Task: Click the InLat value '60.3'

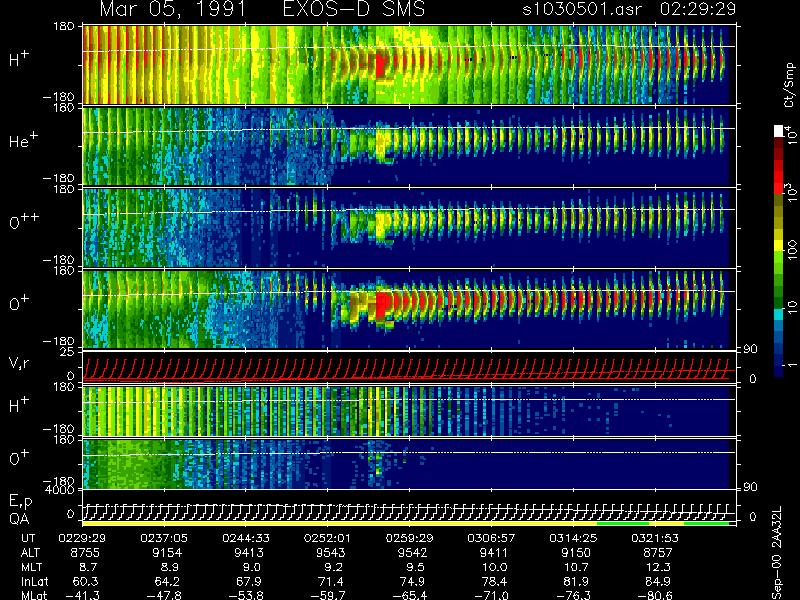Action: [x=86, y=582]
